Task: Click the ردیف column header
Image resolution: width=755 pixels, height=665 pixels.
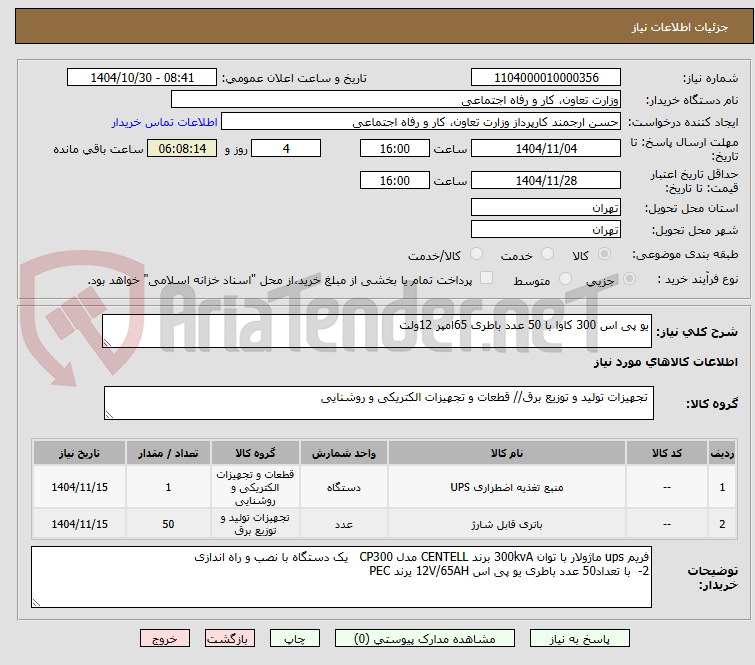Action: pyautogui.click(x=722, y=453)
